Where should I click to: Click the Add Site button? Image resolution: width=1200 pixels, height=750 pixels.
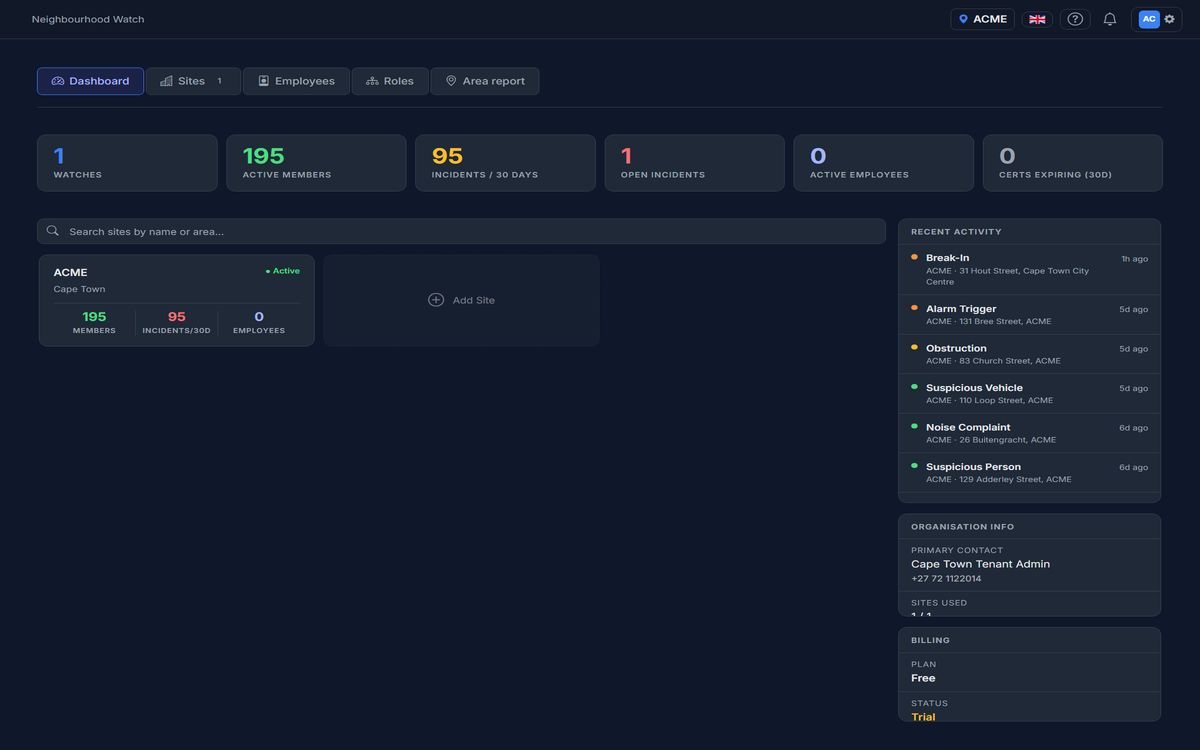tap(461, 300)
